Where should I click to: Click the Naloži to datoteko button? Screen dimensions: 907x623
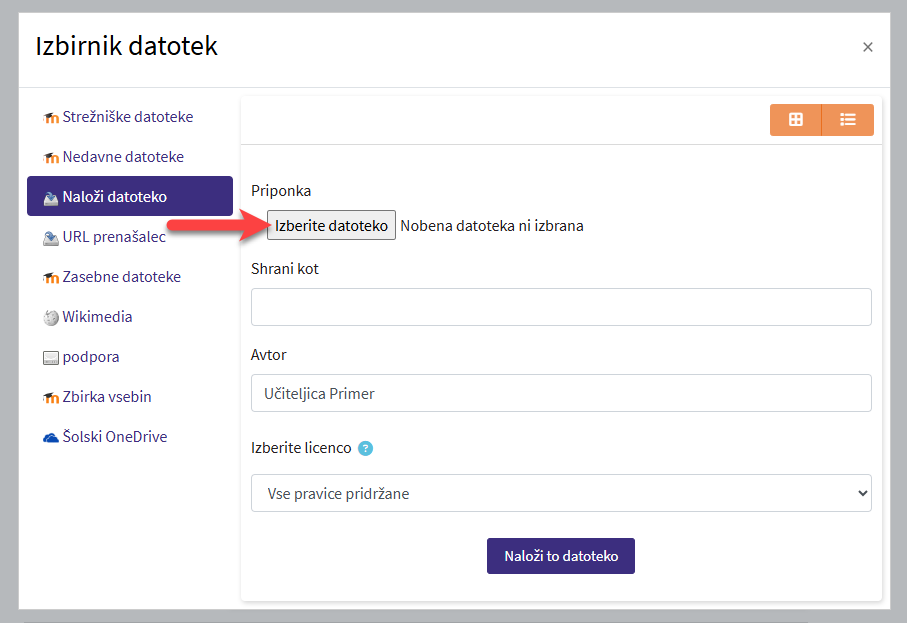click(x=560, y=556)
